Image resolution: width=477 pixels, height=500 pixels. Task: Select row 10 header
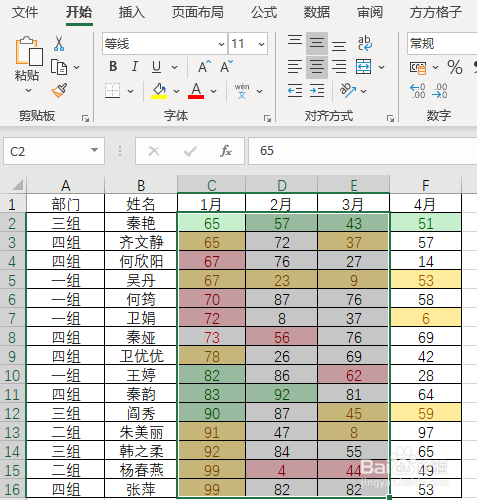click(x=13, y=375)
